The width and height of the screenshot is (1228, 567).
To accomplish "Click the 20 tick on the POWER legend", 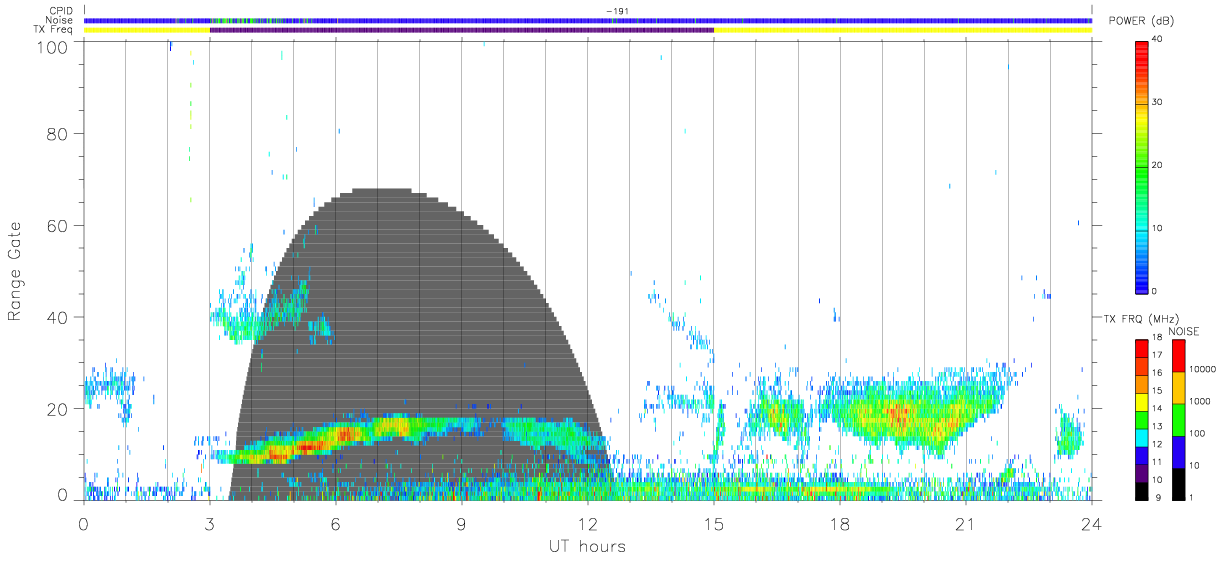I will 1158,166.
